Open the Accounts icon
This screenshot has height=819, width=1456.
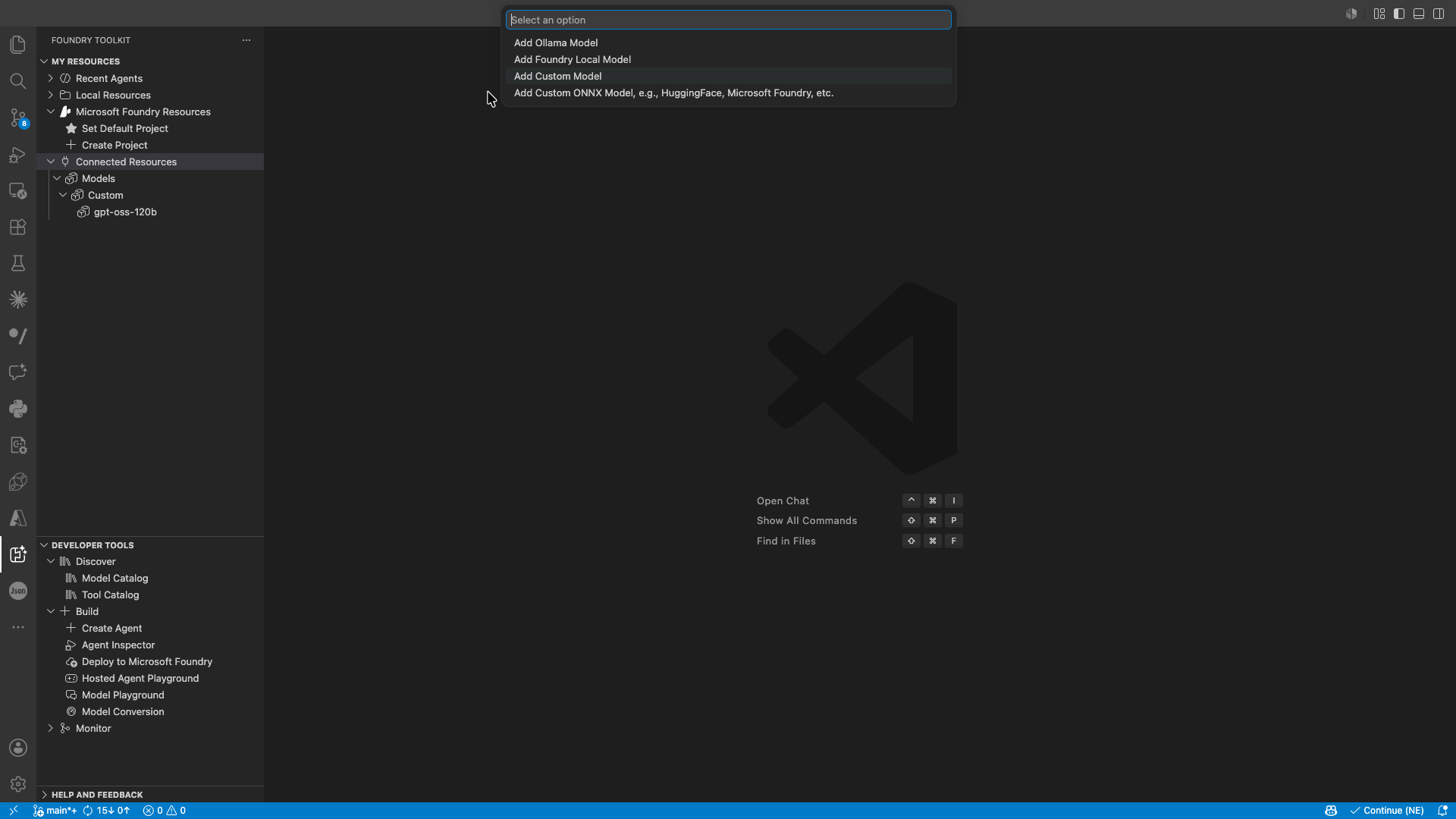click(18, 748)
